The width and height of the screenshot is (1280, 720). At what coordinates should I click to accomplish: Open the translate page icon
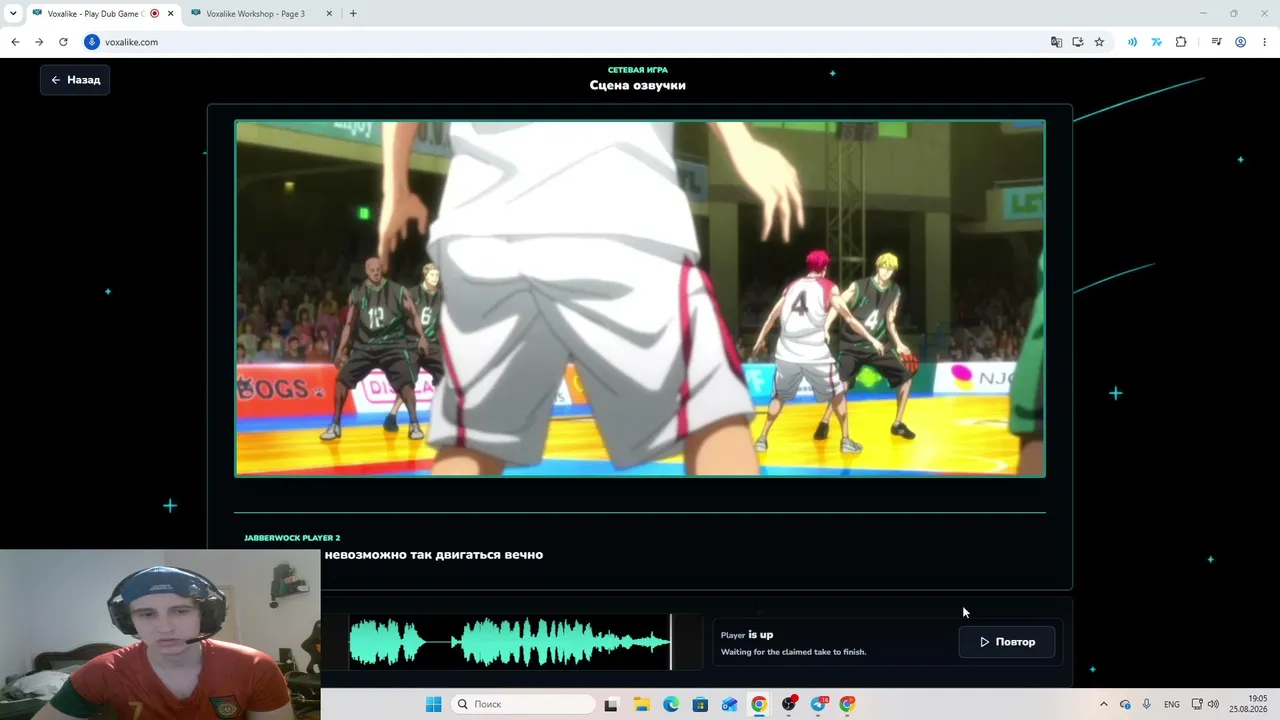click(x=1056, y=42)
